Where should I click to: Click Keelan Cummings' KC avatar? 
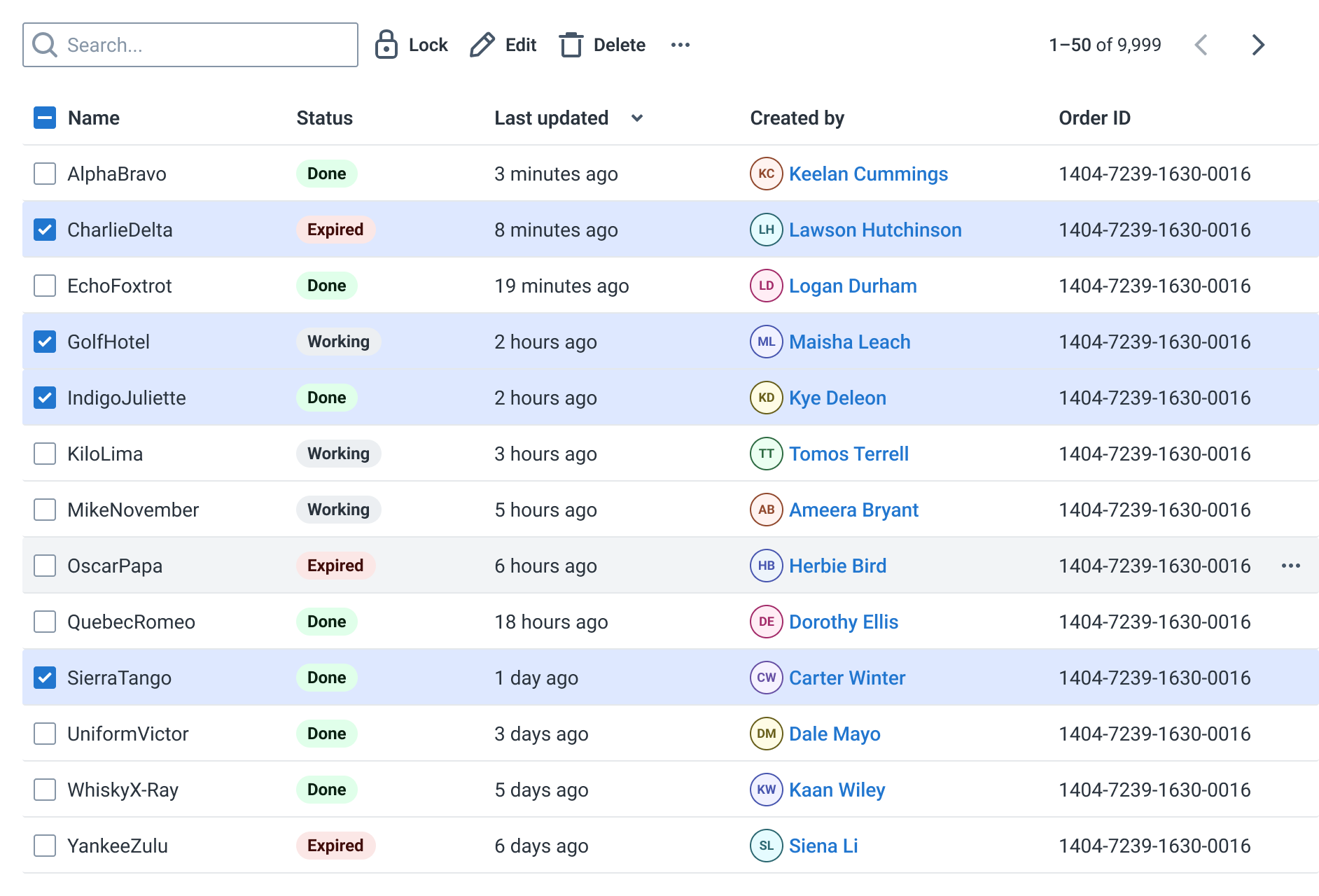click(766, 174)
